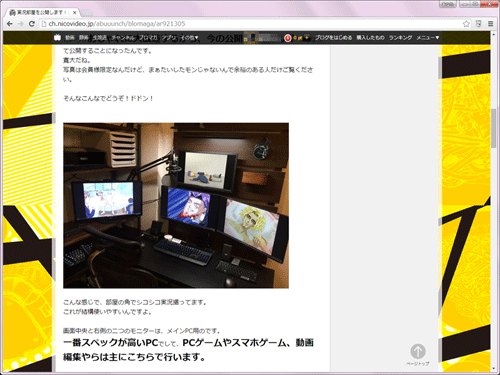The width and height of the screenshot is (500, 375).
Task: Open a new tab beside the current tab
Action: tap(87, 13)
